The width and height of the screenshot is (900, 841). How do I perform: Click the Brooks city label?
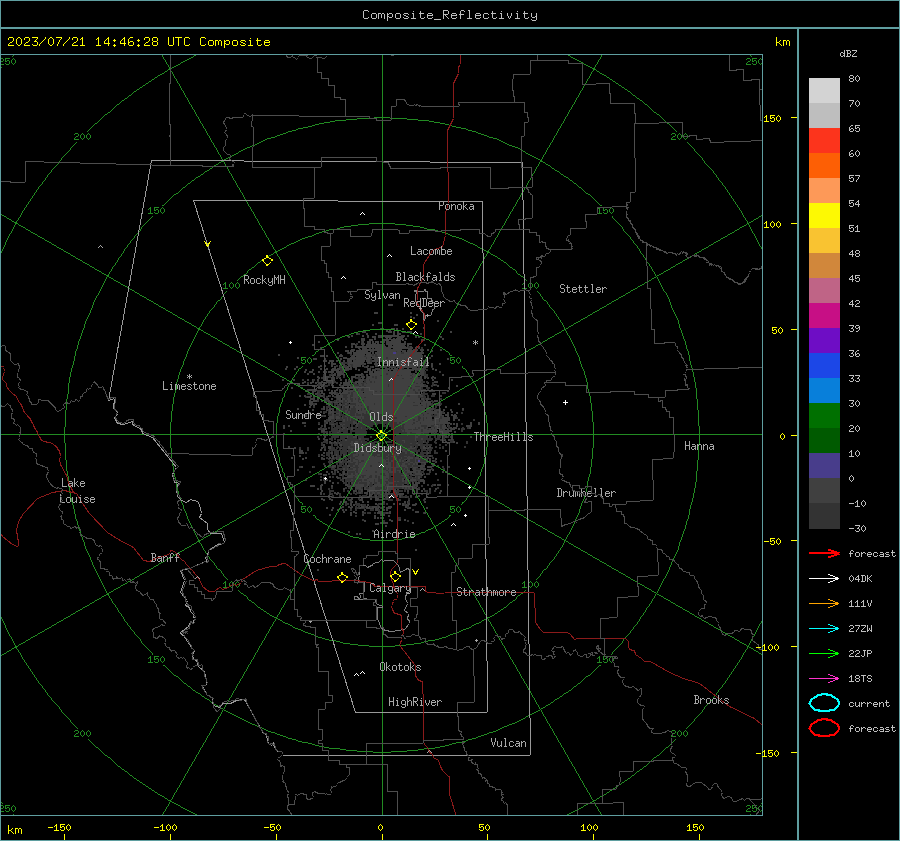[x=711, y=700]
